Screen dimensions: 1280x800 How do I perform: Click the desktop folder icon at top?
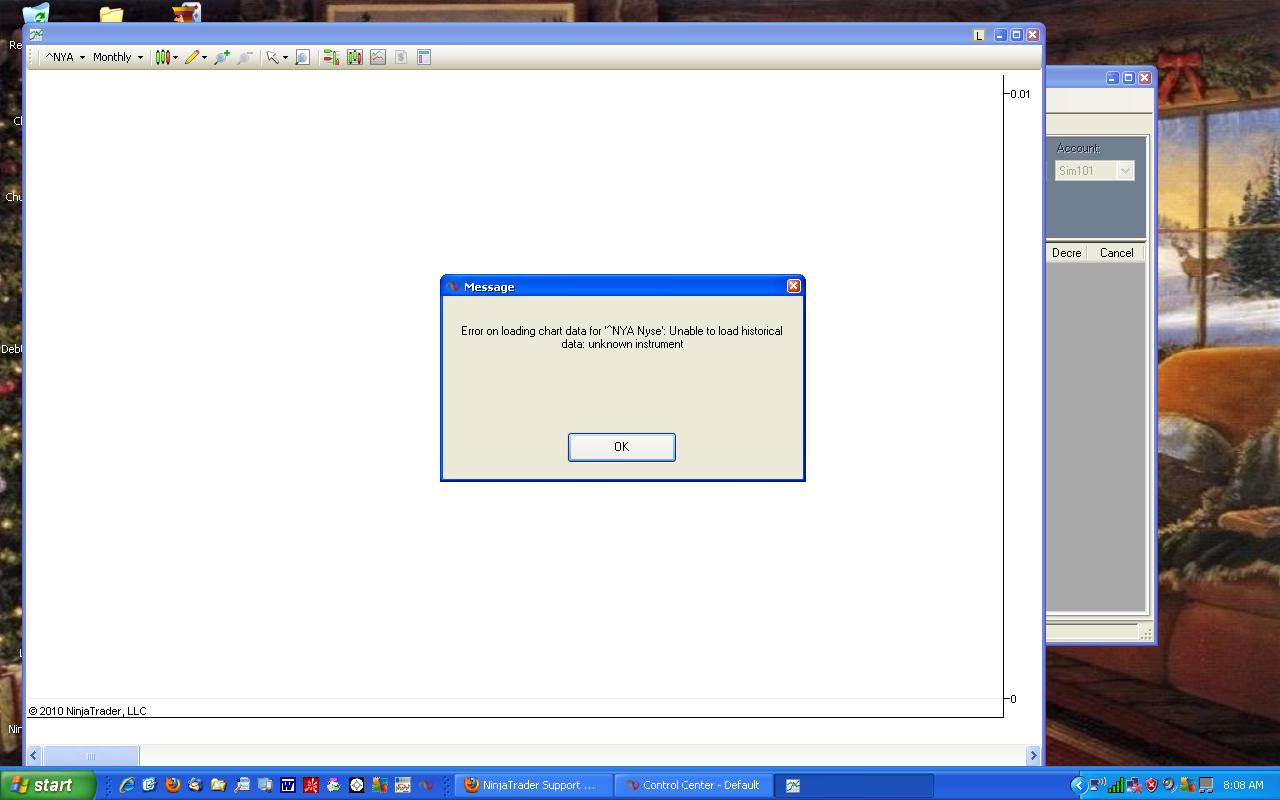coord(111,14)
